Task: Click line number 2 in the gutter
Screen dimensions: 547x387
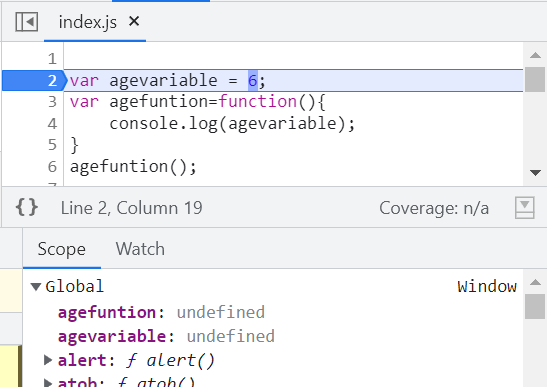Action: tap(52, 81)
